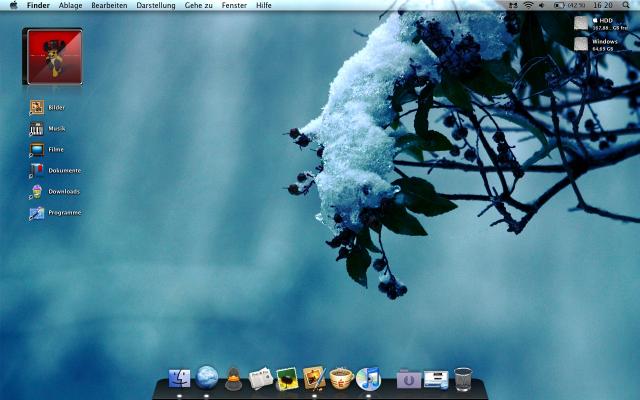Launch the coffee cup app in dock
Screen dimensions: 640x400
coord(341,378)
